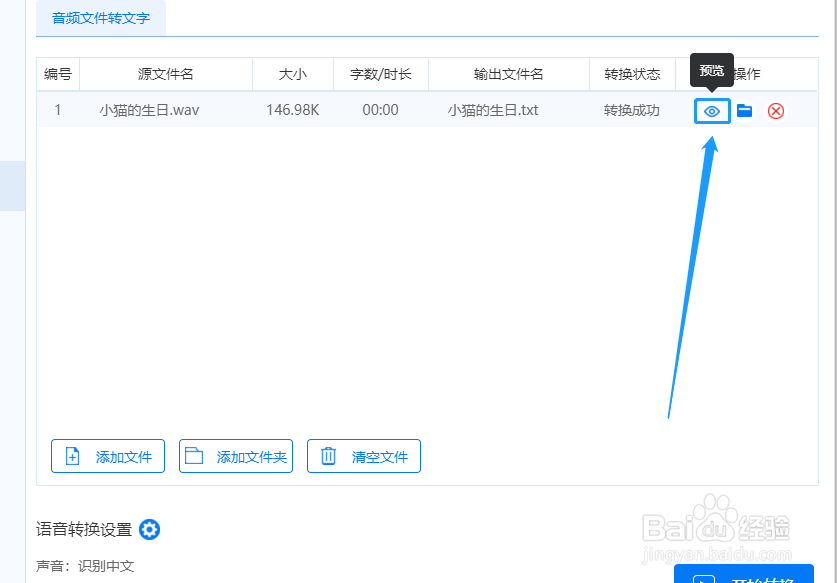Click the 源文件名 column header
837x583 pixels.
coord(166,73)
